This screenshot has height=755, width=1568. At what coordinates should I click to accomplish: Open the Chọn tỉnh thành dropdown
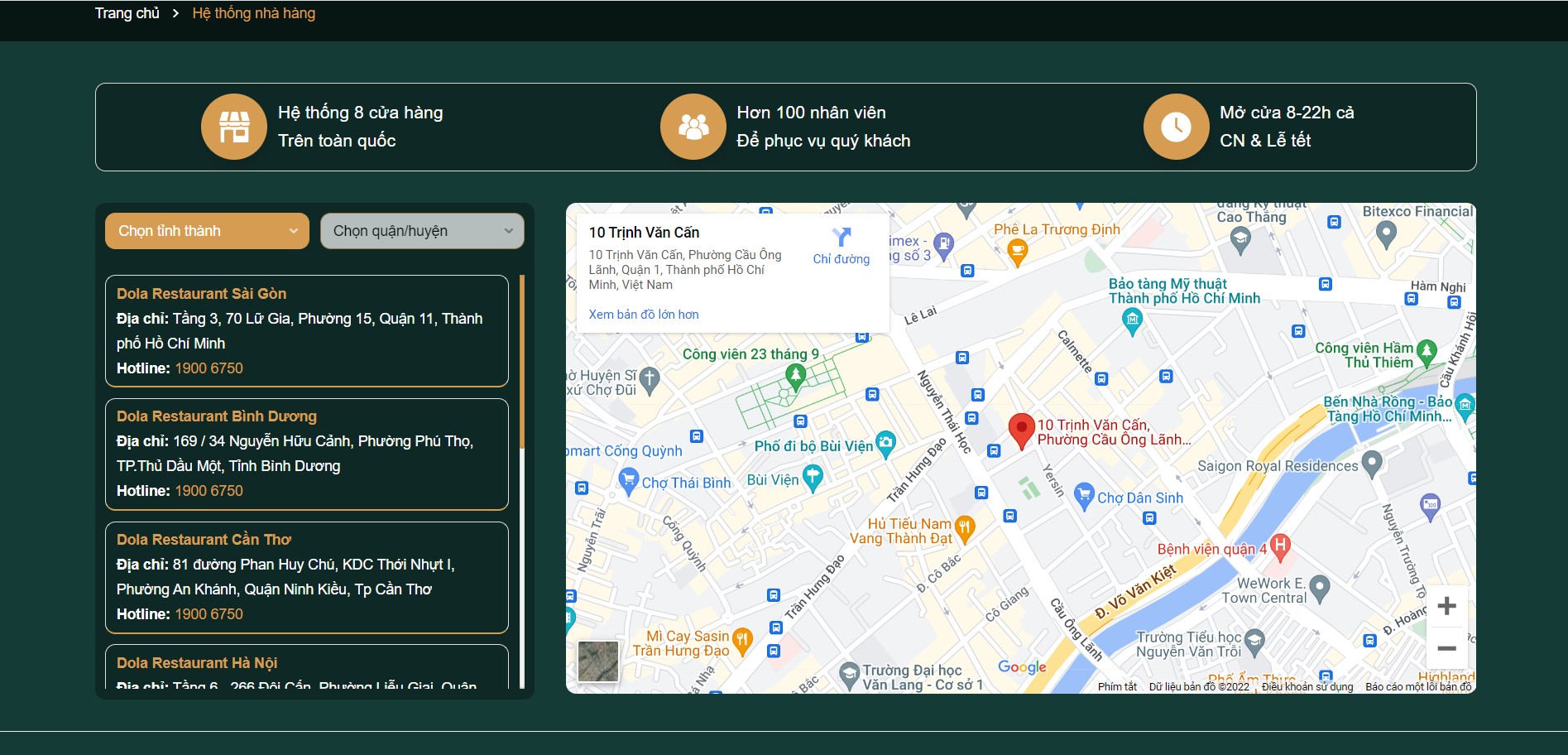[x=207, y=231]
